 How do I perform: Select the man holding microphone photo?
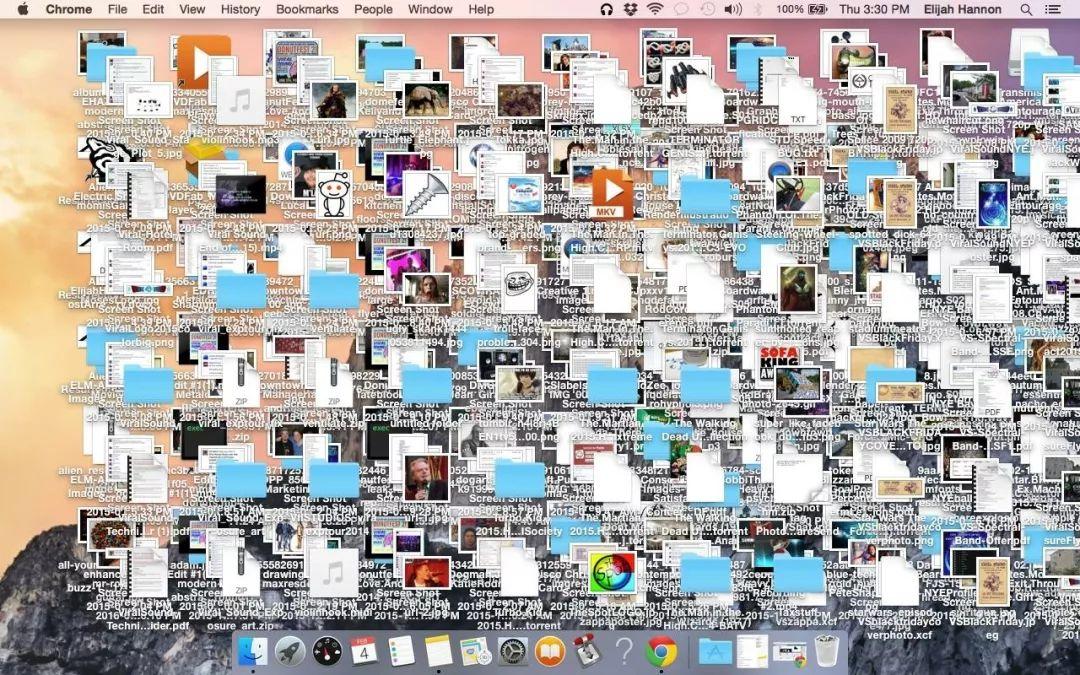pyautogui.click(x=426, y=479)
